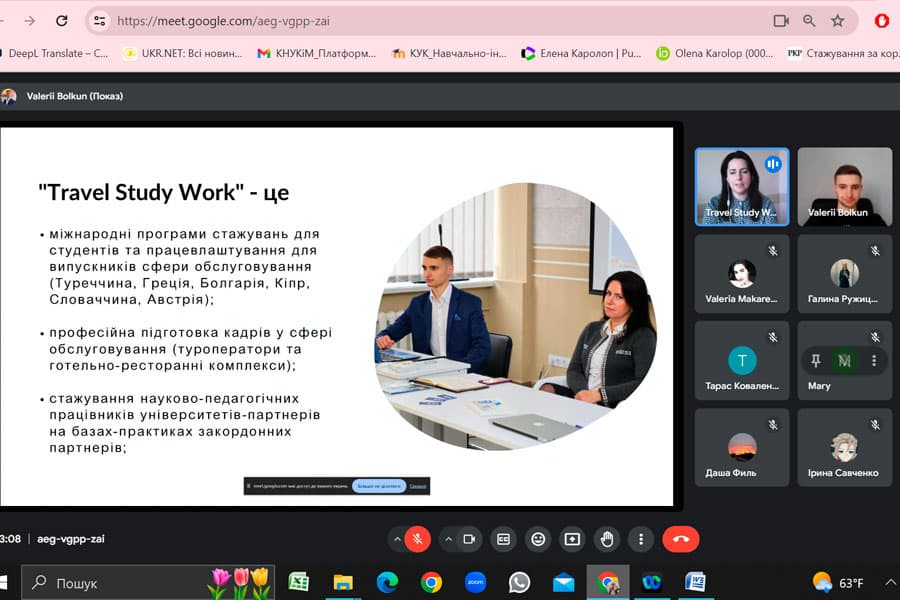Viewport: 900px width, 600px height.
Task: Toggle closed captions button
Action: point(504,539)
